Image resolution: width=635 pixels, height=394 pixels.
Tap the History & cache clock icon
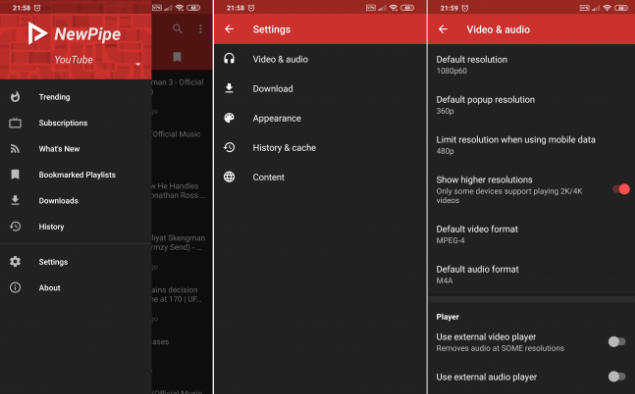[229, 147]
